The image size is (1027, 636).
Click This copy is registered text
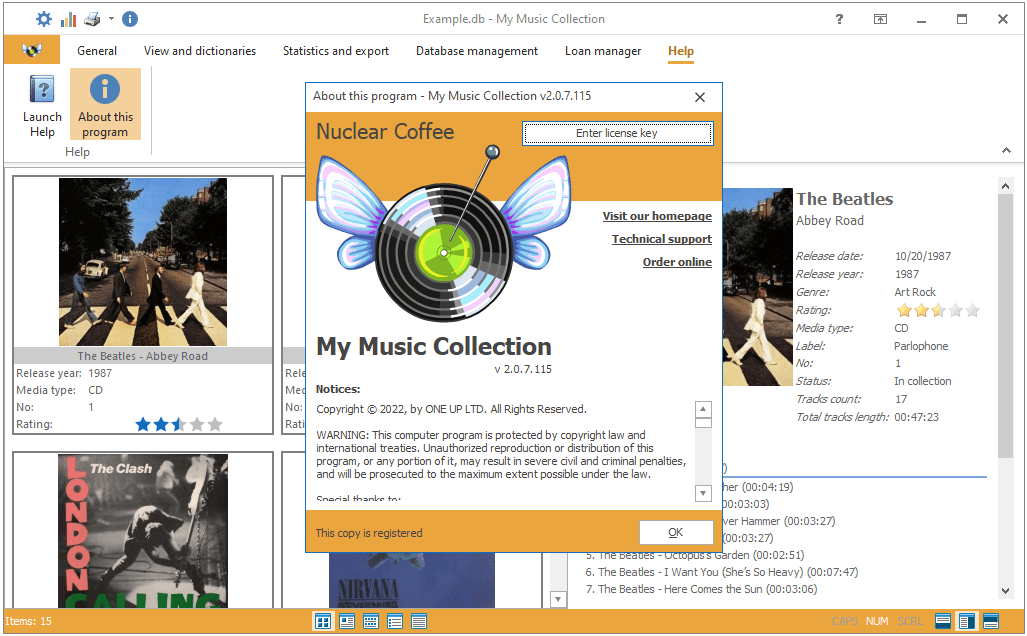click(369, 533)
